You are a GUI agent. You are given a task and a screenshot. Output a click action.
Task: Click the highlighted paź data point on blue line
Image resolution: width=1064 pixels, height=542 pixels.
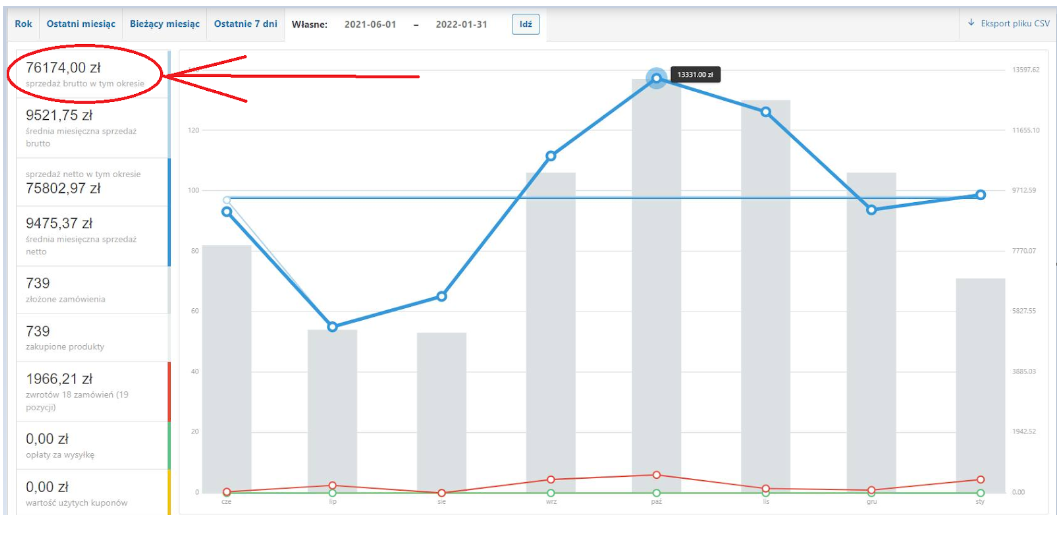click(656, 78)
